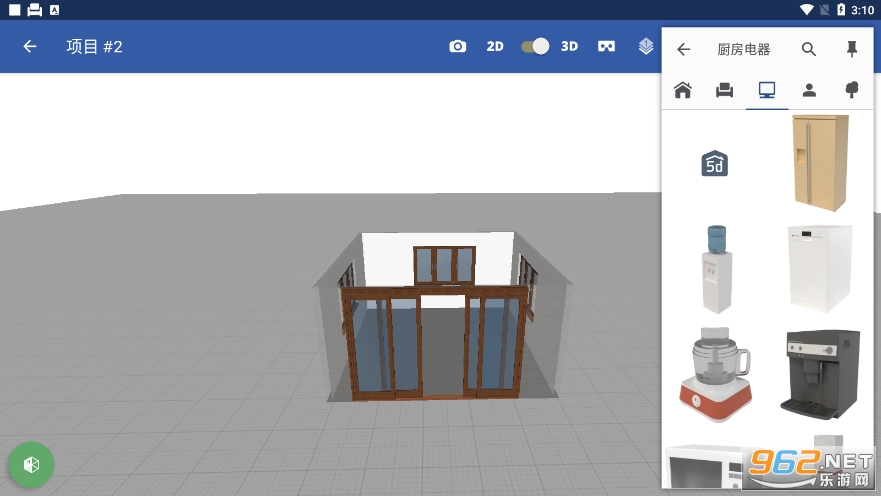Choose the white dishwasher item
Viewport: 881px width, 496px height.
click(x=820, y=269)
